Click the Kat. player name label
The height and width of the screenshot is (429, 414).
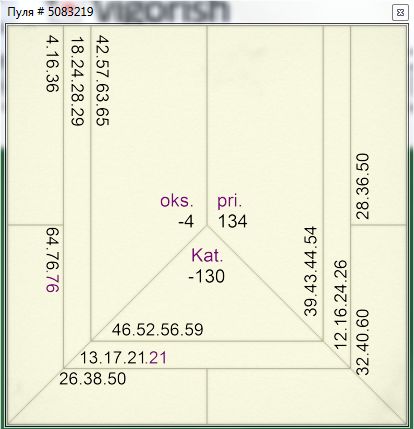[x=207, y=256]
